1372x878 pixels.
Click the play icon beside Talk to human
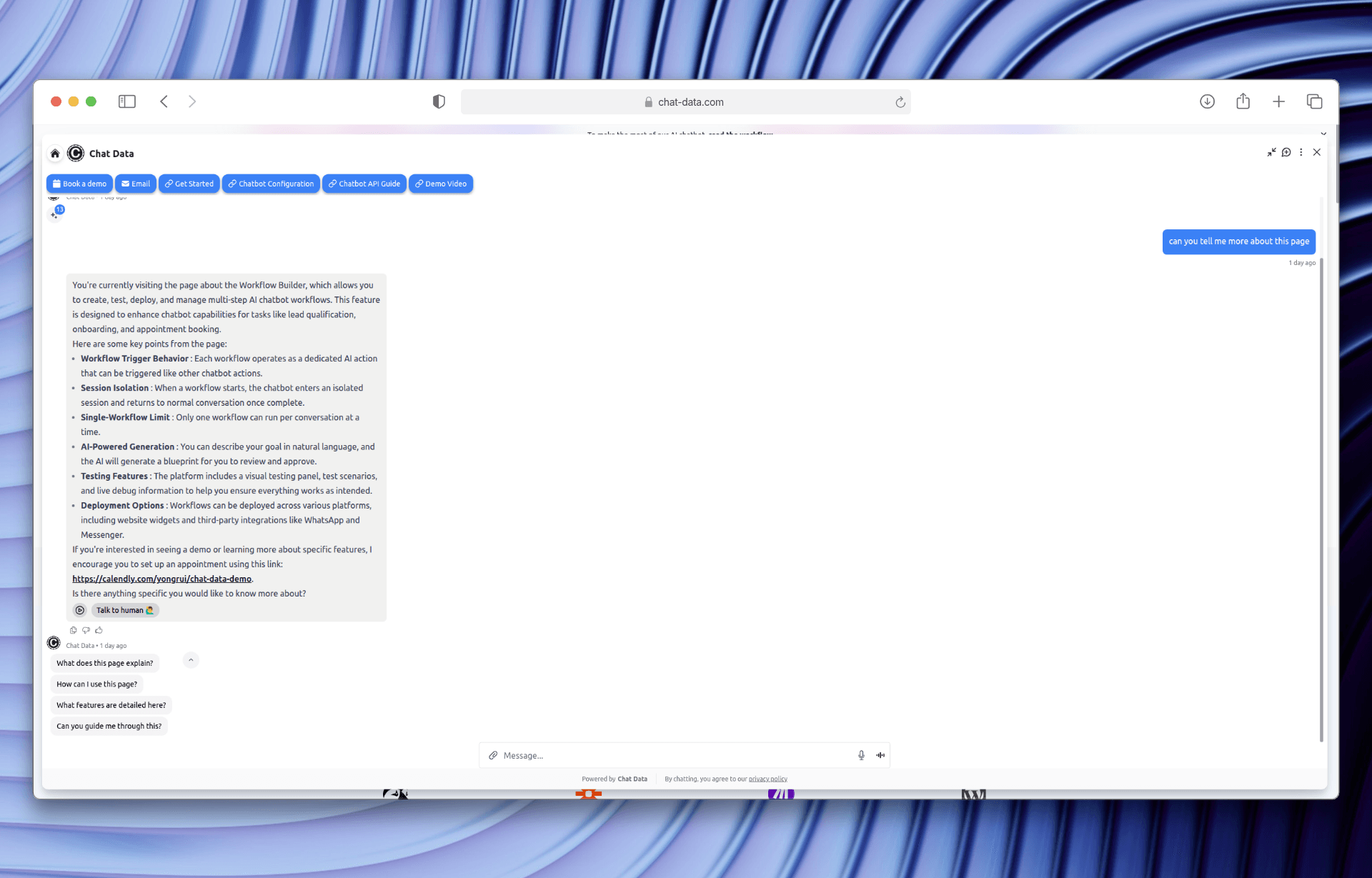pos(79,610)
